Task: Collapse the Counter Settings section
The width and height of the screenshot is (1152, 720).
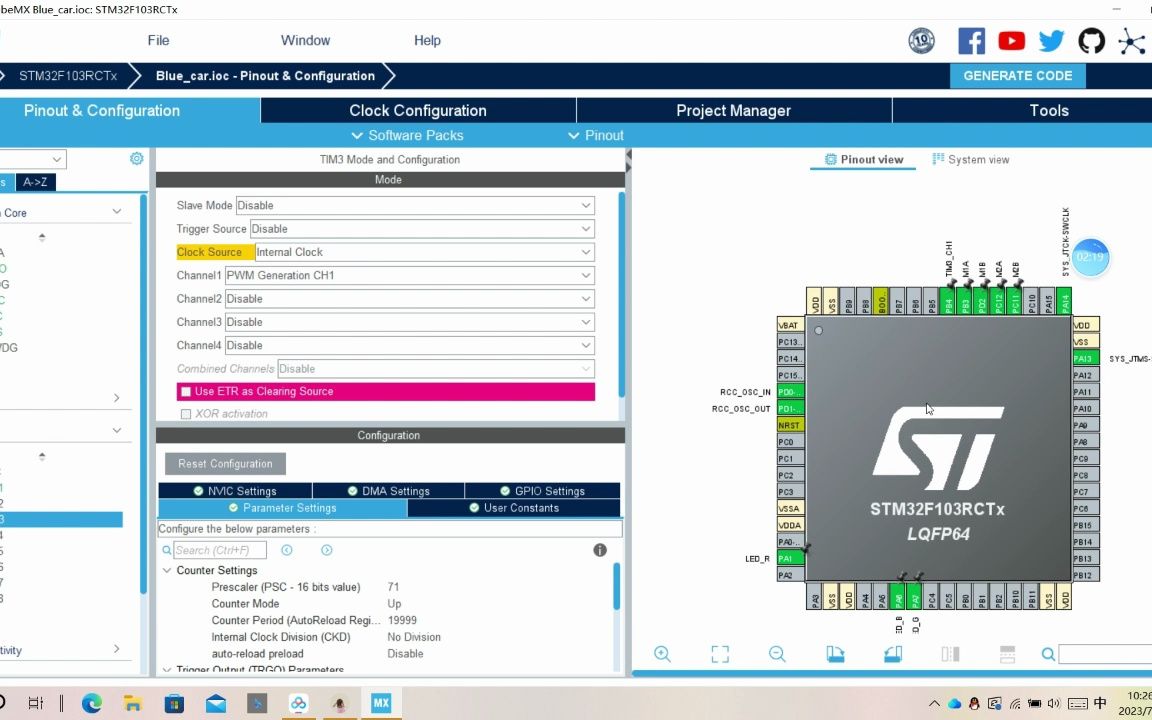Action: click(167, 570)
